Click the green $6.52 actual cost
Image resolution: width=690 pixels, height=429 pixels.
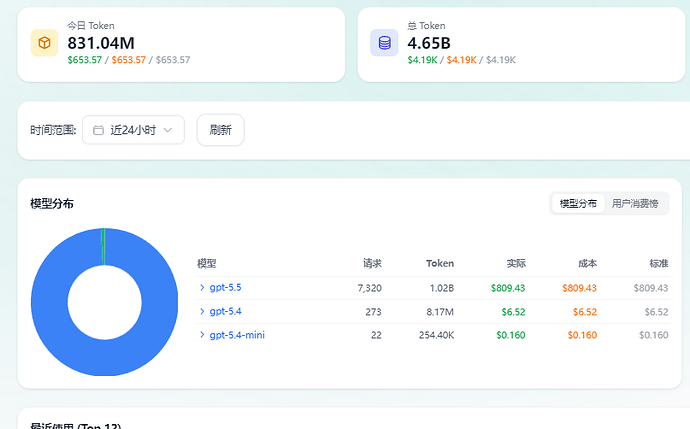click(514, 312)
